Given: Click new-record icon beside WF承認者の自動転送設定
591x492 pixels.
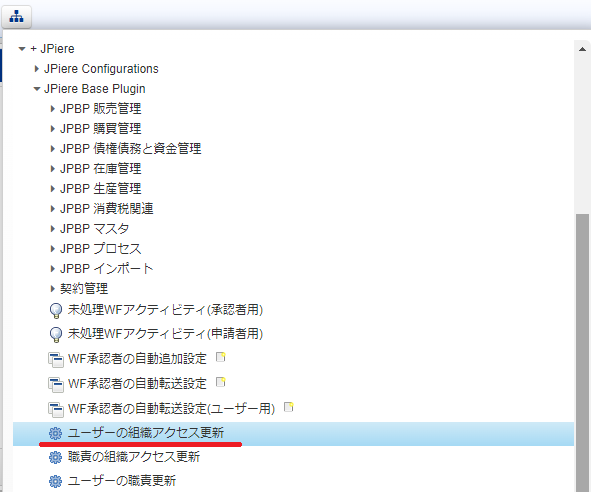Looking at the screenshot, I should 220,382.
